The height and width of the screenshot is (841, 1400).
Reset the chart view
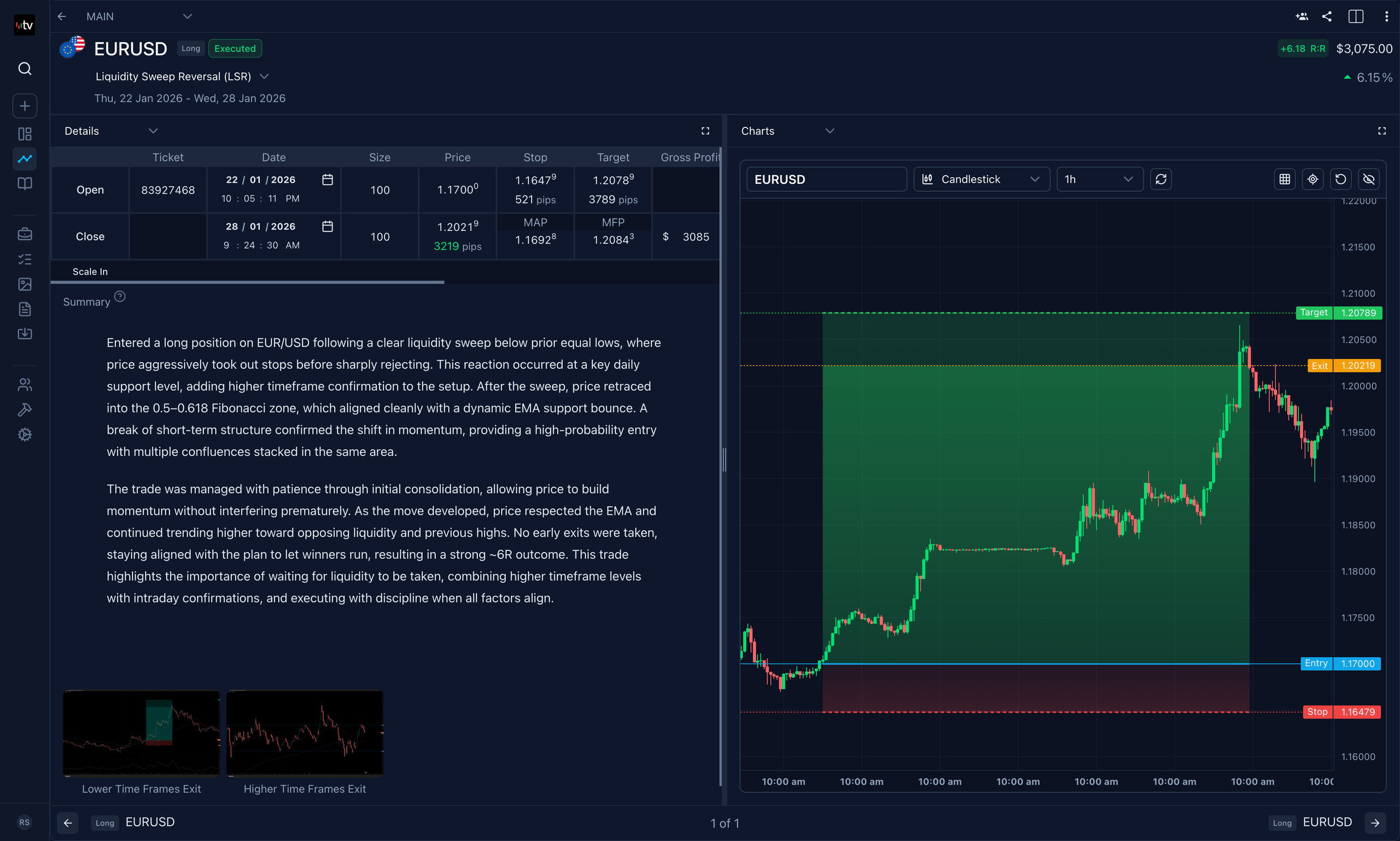(x=1340, y=179)
